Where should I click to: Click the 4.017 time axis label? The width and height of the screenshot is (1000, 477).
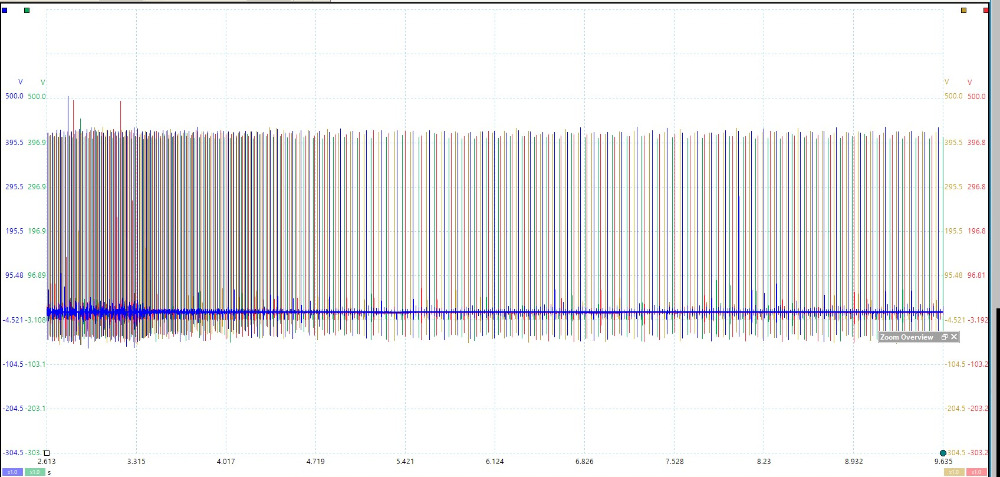pyautogui.click(x=225, y=461)
